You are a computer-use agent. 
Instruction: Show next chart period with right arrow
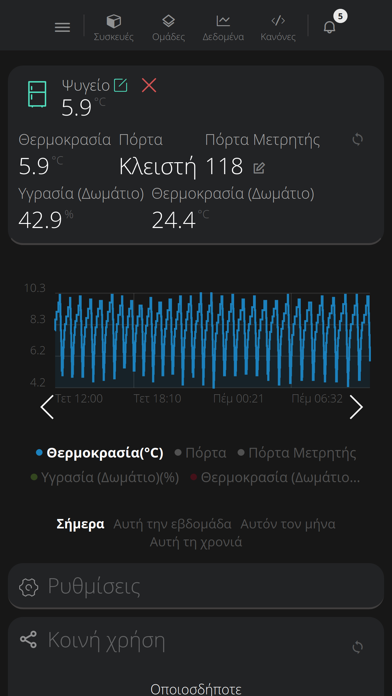(356, 407)
